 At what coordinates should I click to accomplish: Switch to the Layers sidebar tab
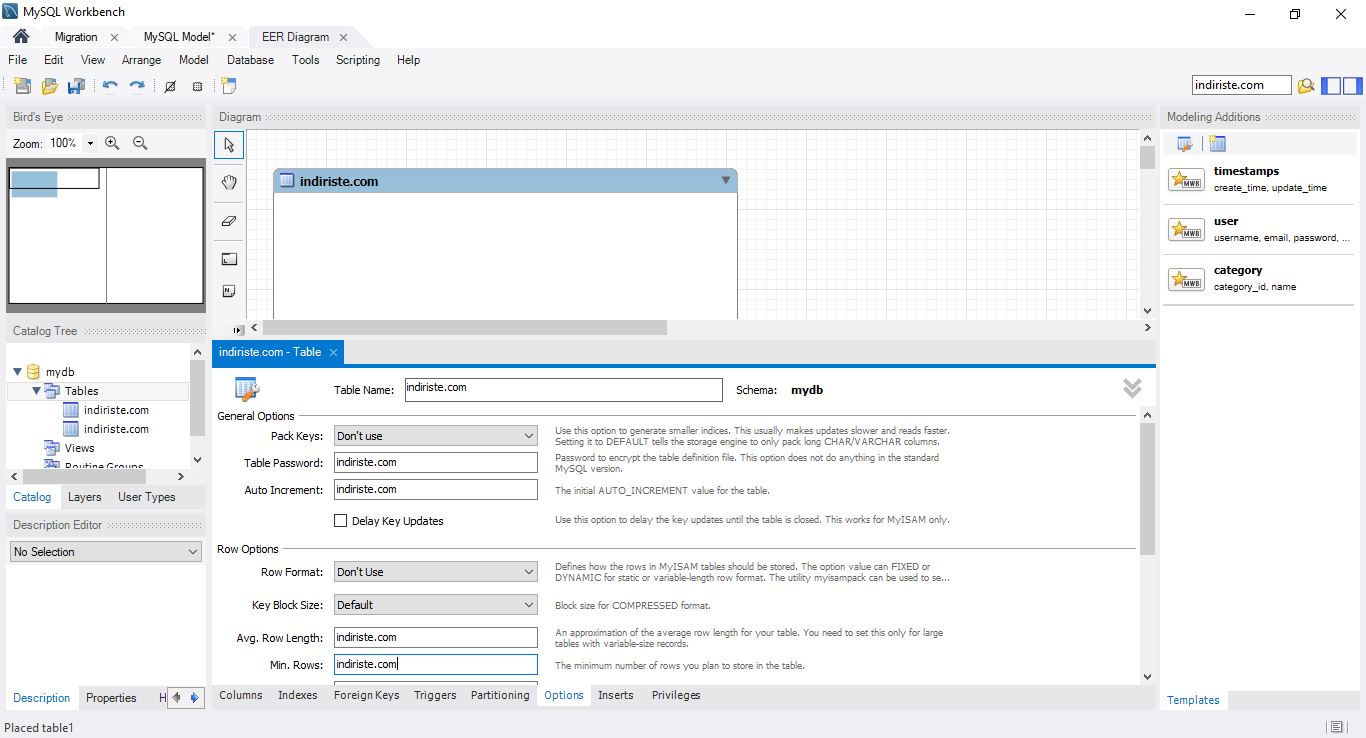pos(85,497)
